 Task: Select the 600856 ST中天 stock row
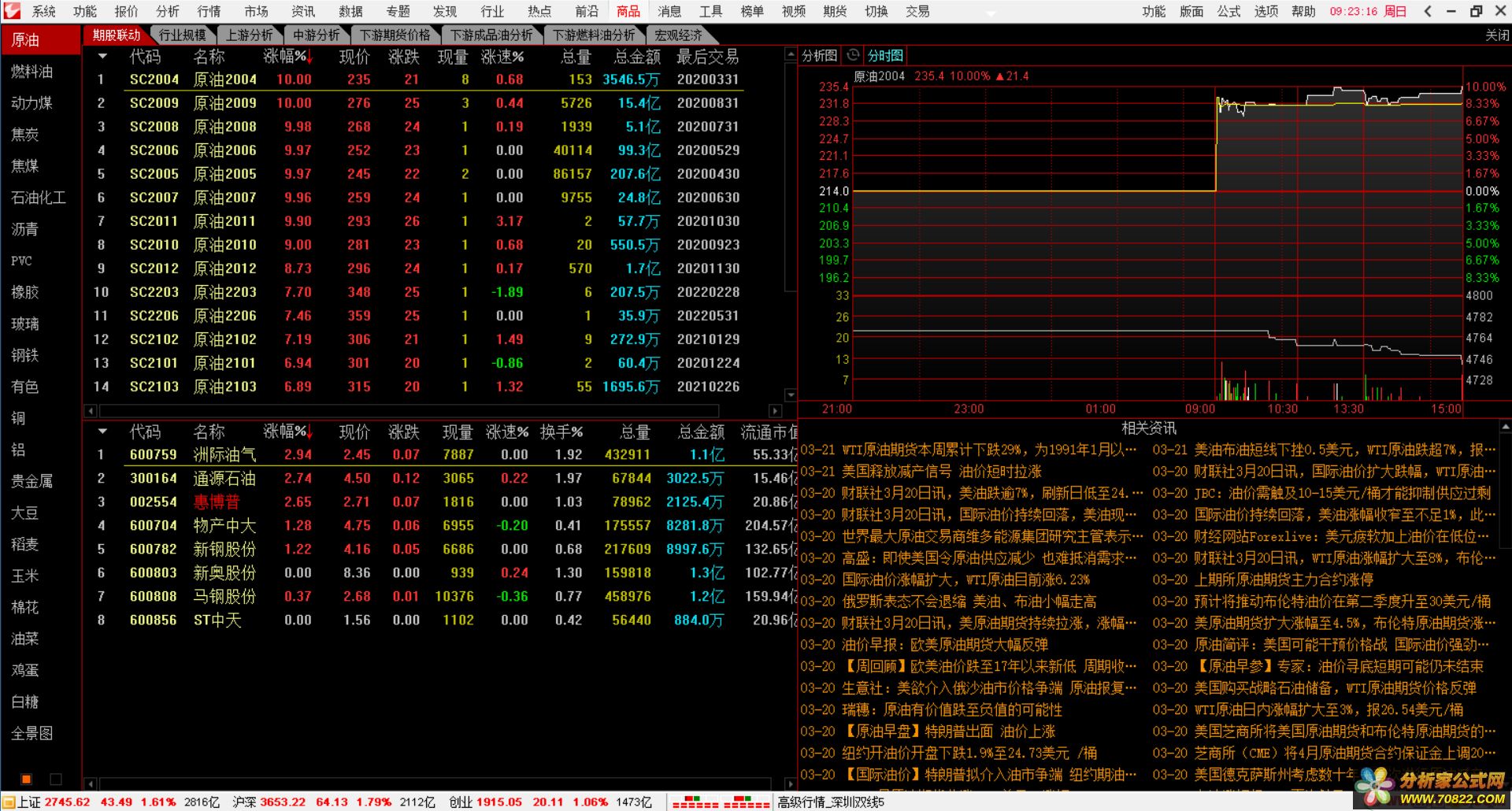(441, 620)
